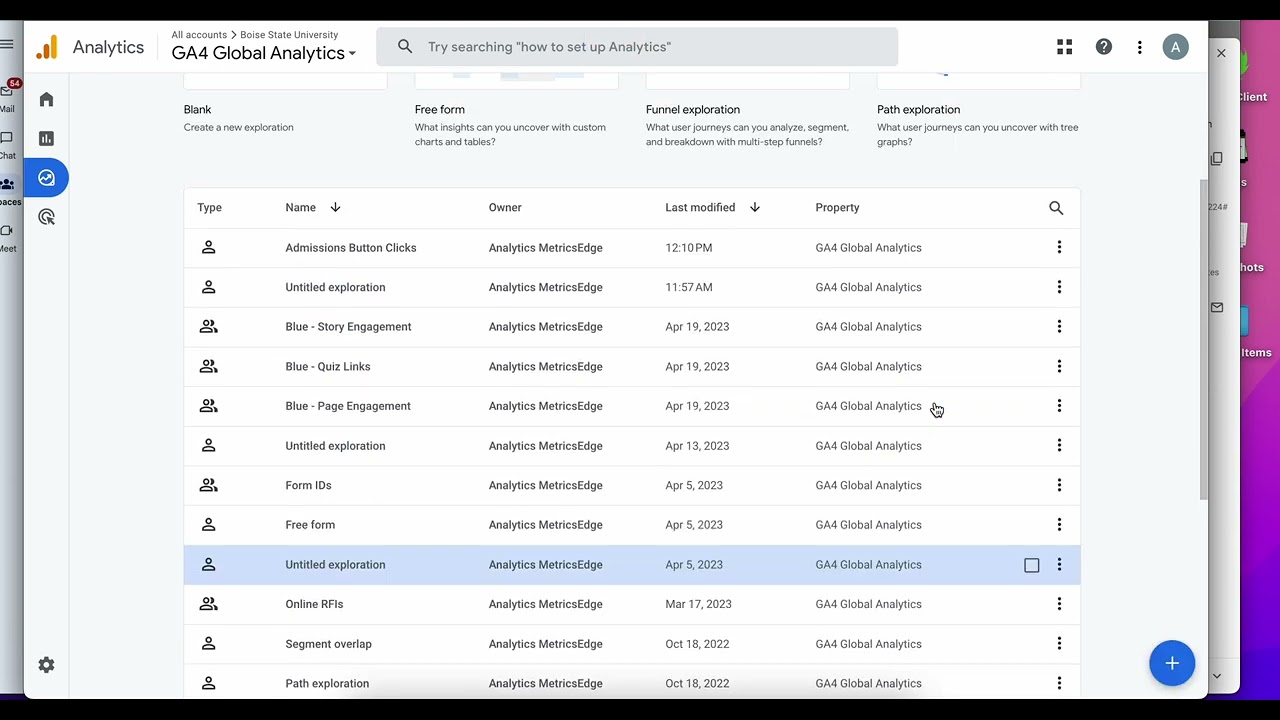Open the Reports bar chart icon
The height and width of the screenshot is (720, 1280).
(x=46, y=139)
